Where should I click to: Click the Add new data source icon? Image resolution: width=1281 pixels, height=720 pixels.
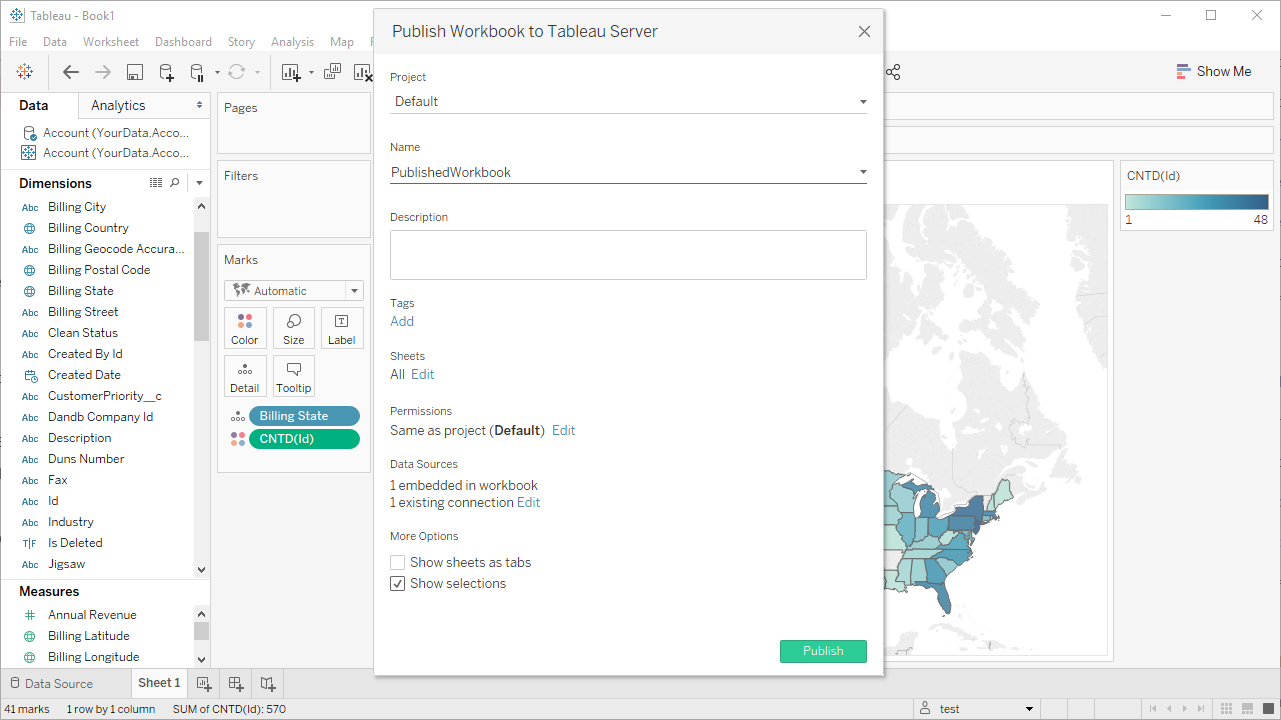pos(167,72)
